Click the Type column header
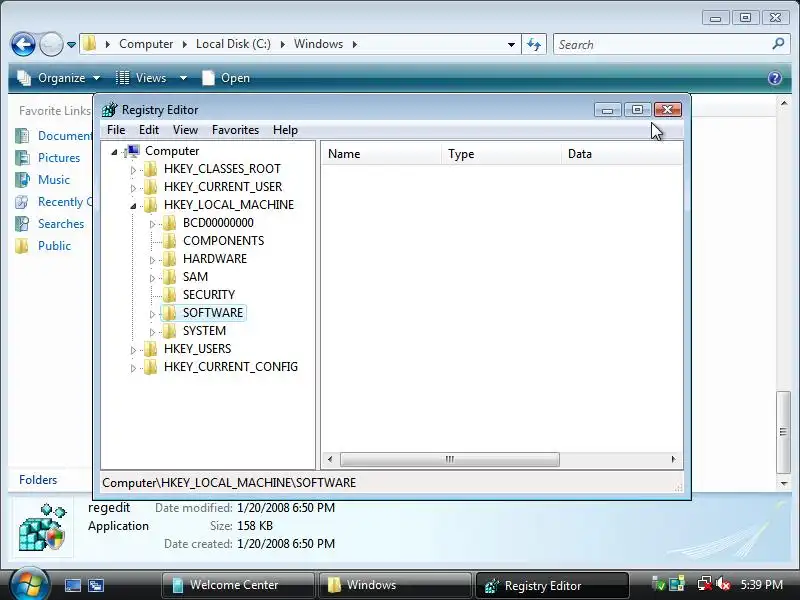Image resolution: width=800 pixels, height=600 pixels. click(x=501, y=154)
